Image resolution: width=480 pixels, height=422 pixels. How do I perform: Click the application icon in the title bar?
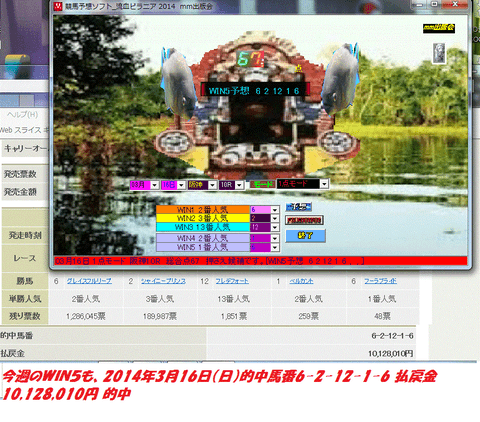coord(58,6)
